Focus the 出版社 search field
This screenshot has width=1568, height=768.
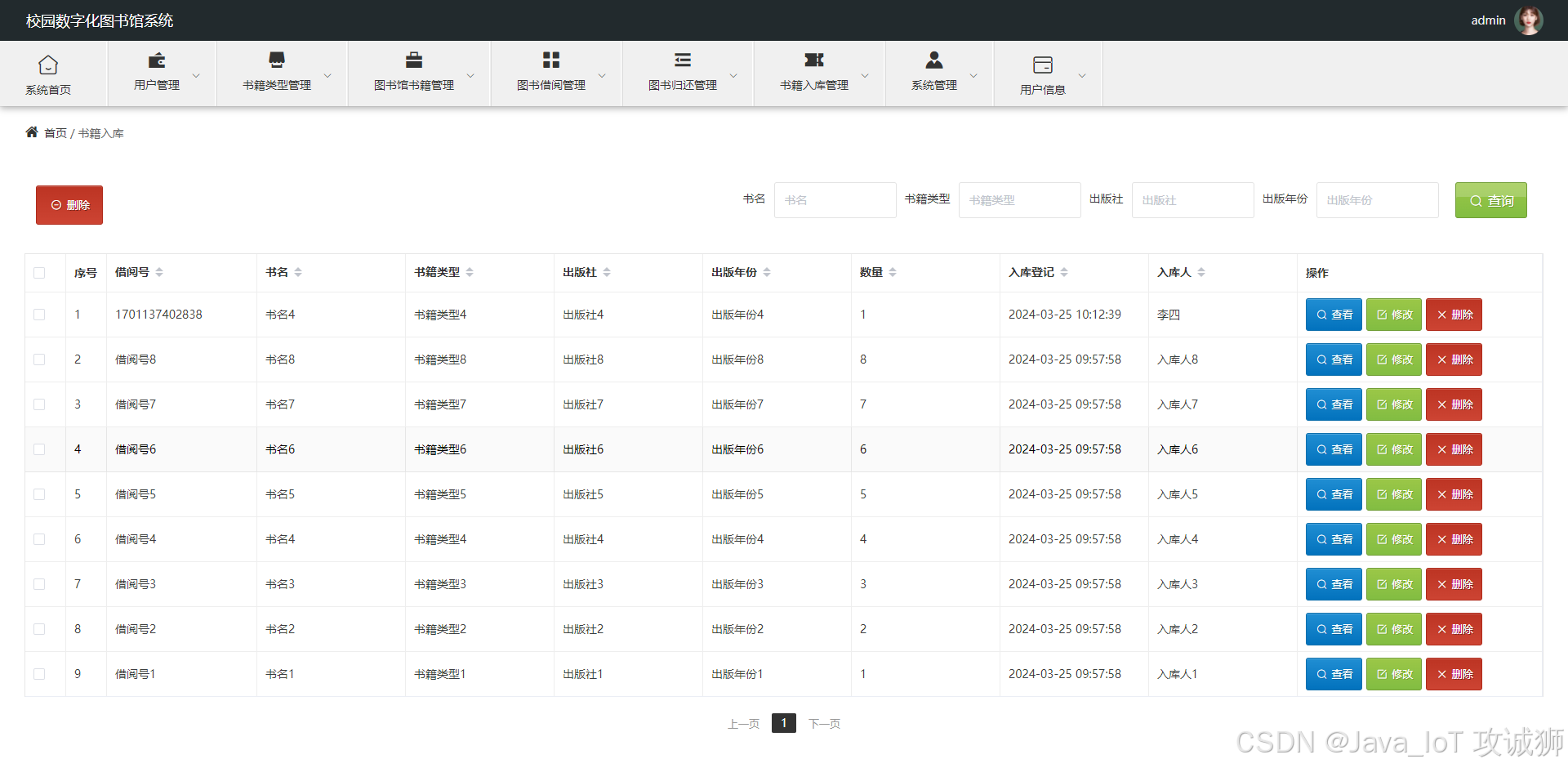click(x=1193, y=200)
